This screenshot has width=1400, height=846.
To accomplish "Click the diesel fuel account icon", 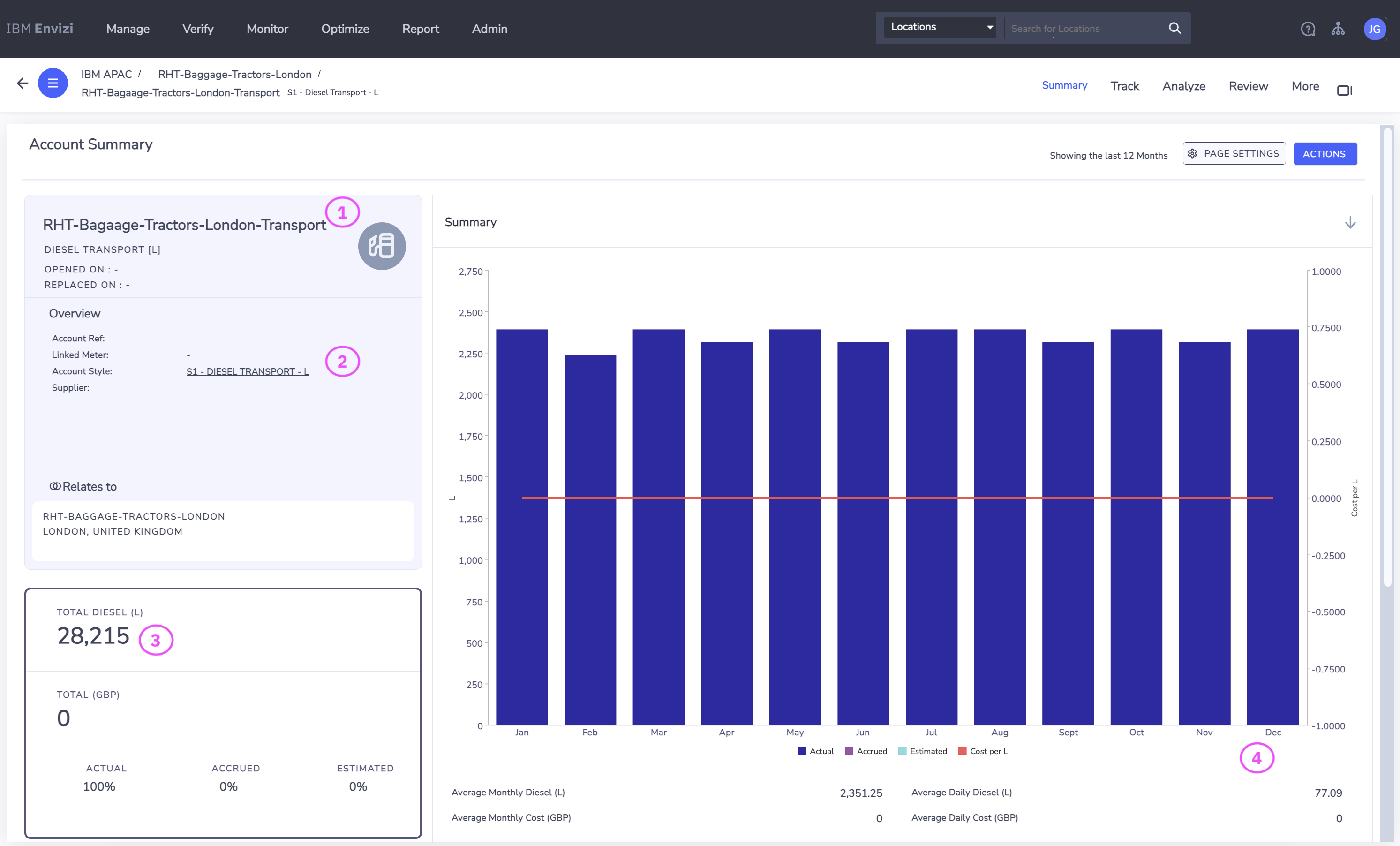I will tap(382, 246).
